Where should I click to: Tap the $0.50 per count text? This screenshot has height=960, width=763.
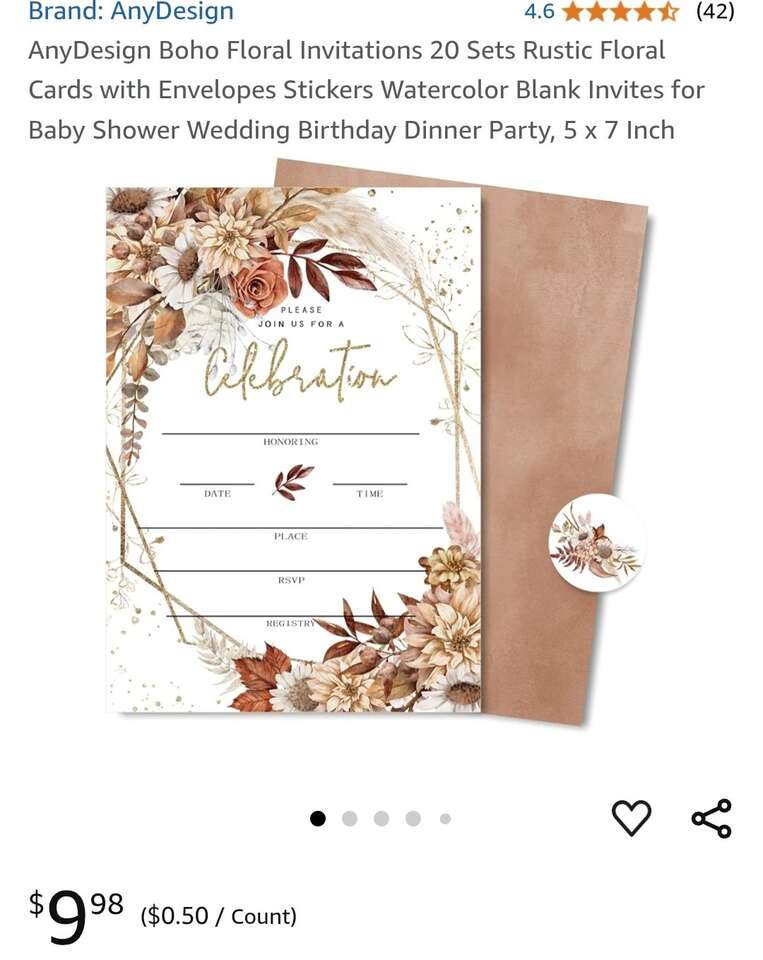[219, 917]
